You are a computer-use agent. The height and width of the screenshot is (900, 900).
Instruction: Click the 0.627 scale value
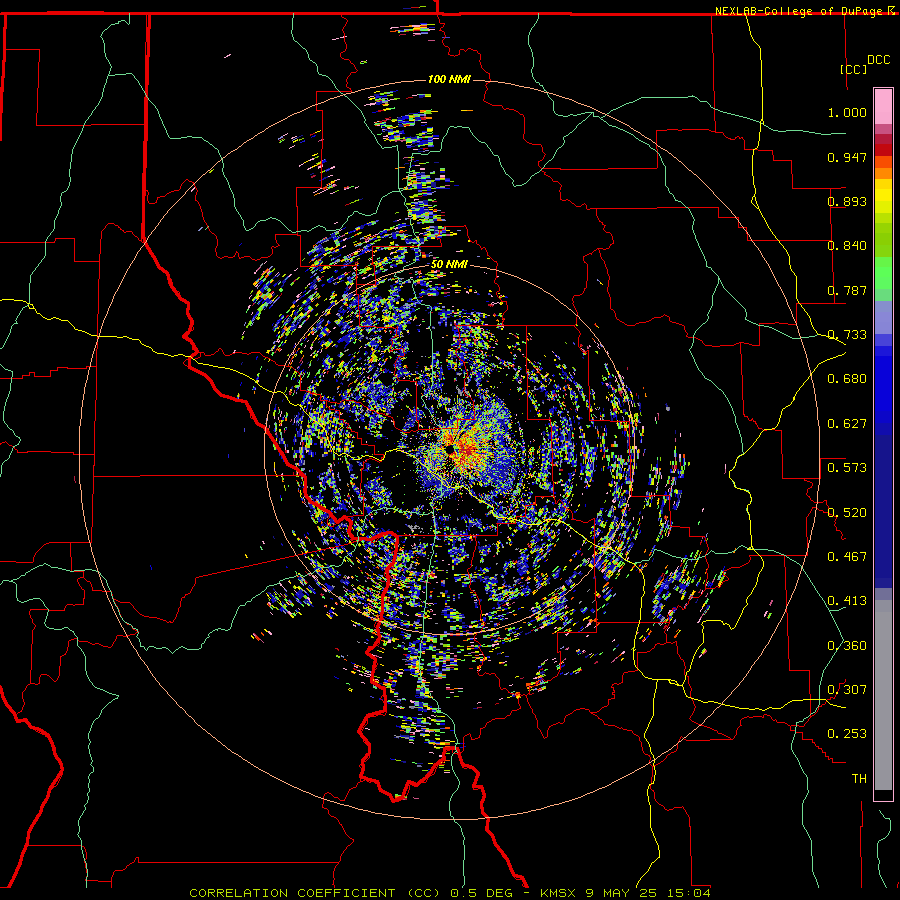pos(847,424)
